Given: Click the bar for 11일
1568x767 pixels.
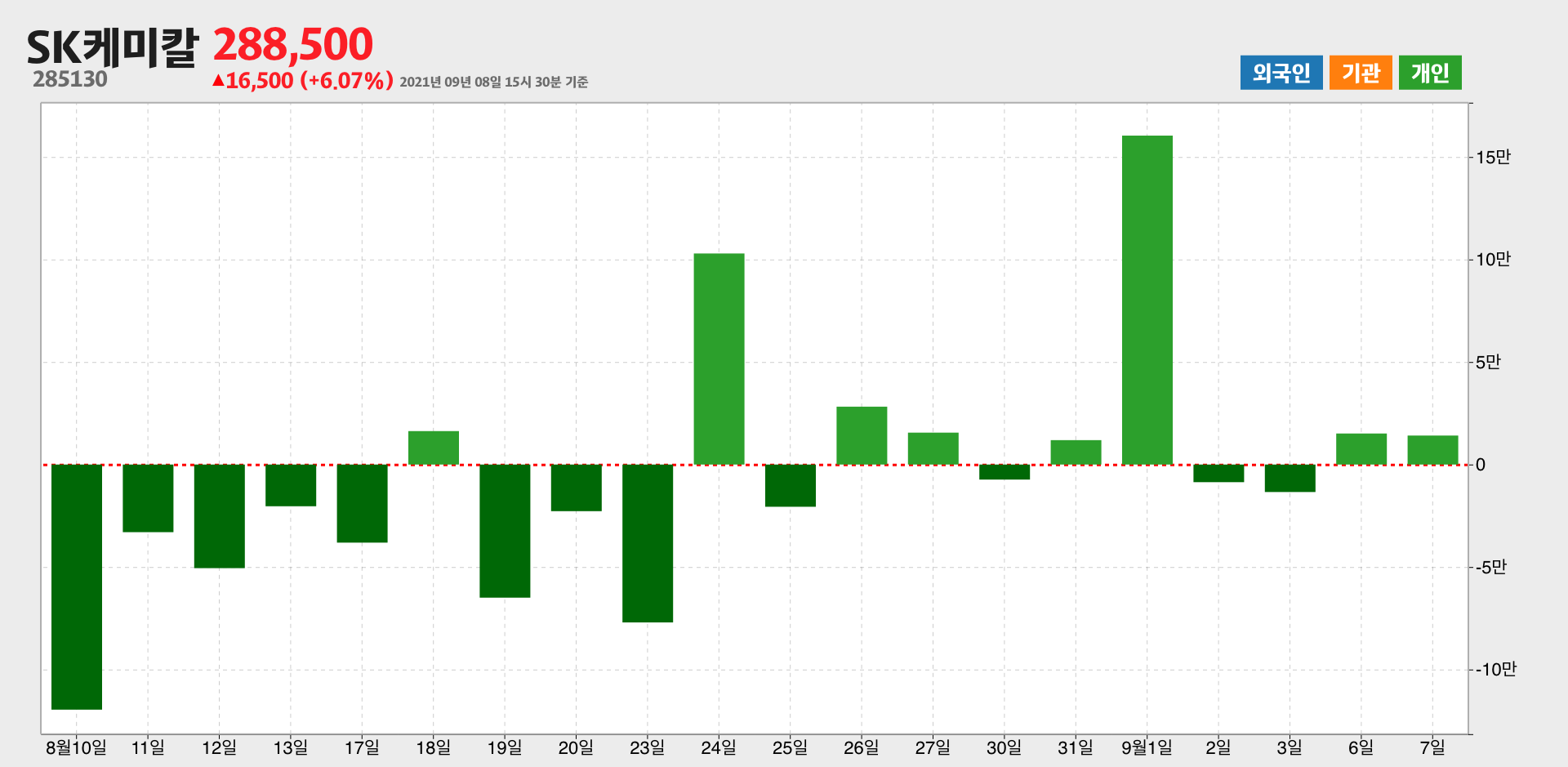Looking at the screenshot, I should coord(148,498).
